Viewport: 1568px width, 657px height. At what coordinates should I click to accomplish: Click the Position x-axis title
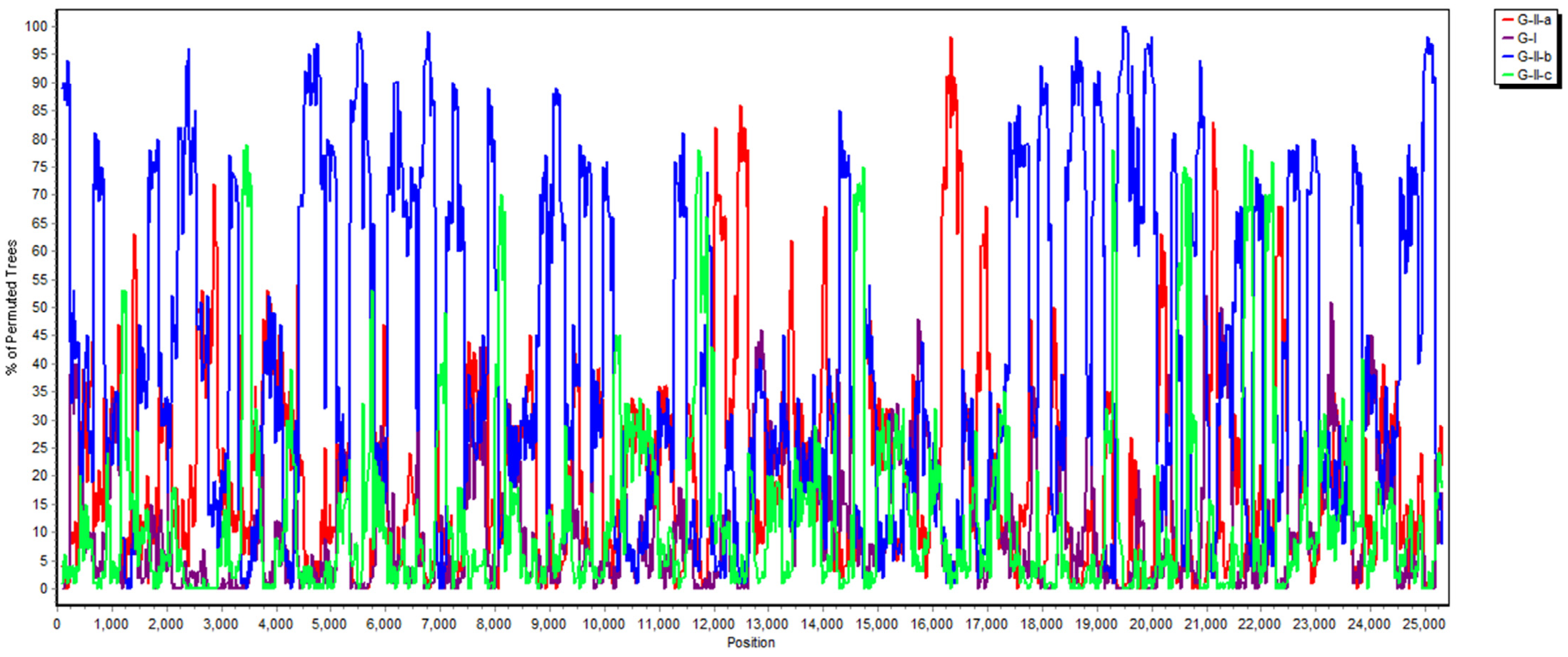coord(751,642)
